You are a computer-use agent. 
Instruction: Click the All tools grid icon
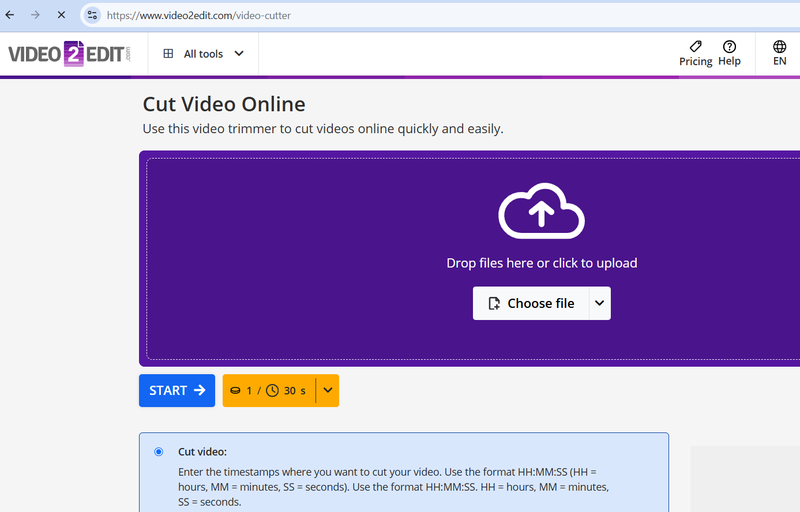point(168,54)
